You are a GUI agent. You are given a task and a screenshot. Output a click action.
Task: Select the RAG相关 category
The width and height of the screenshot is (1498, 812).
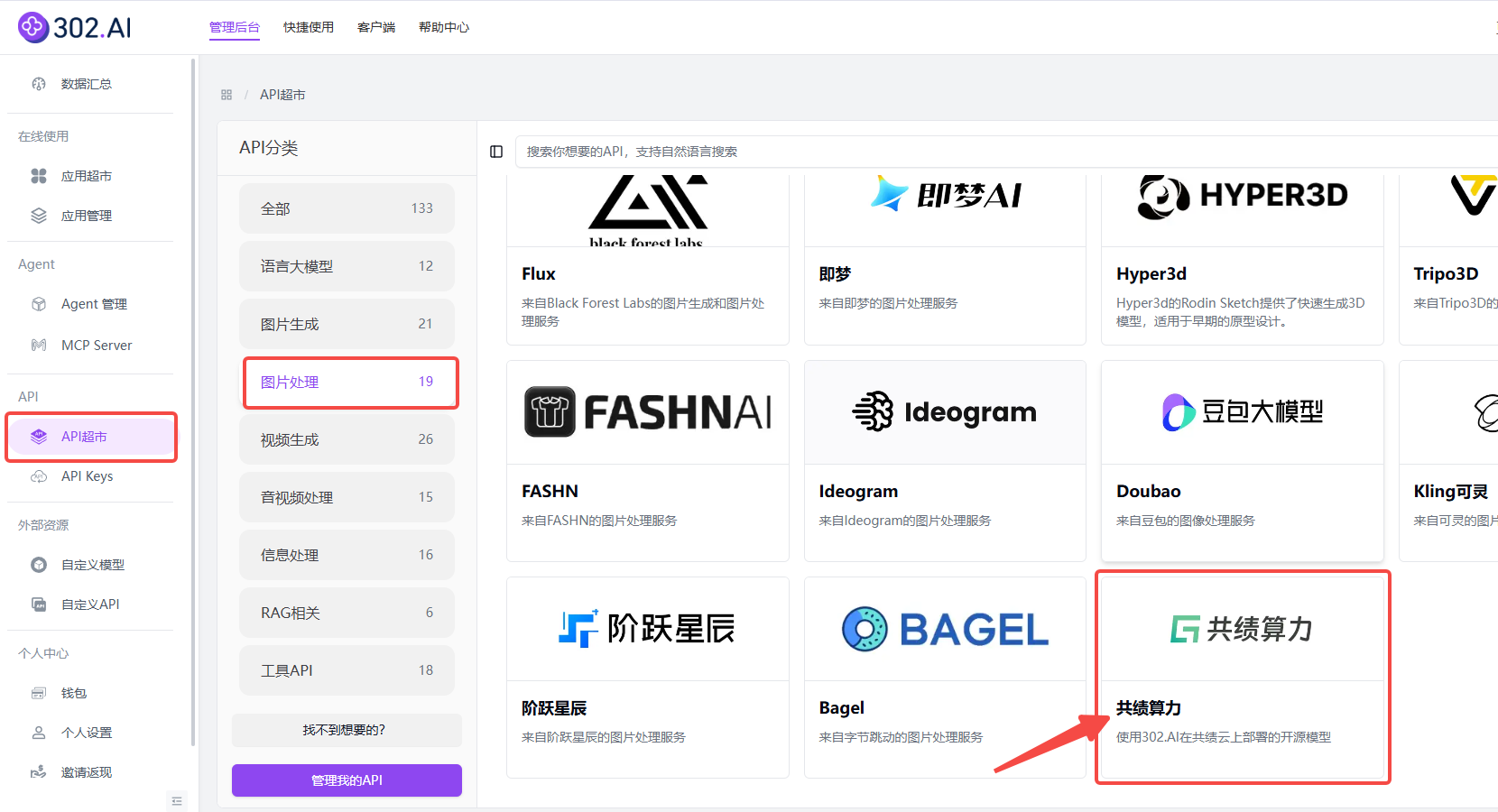click(x=347, y=613)
